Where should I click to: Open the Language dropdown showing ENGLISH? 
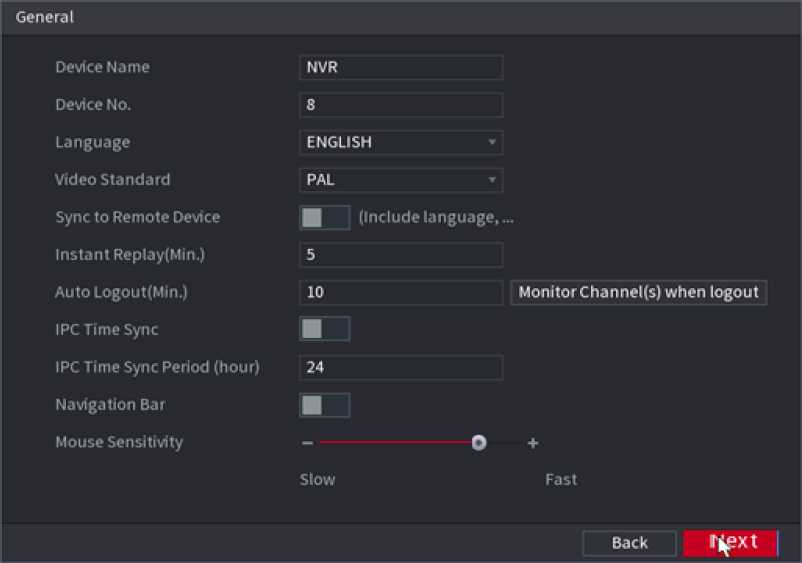[x=400, y=142]
